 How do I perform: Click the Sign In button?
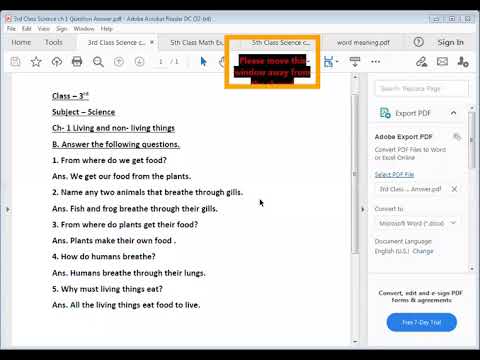451,42
